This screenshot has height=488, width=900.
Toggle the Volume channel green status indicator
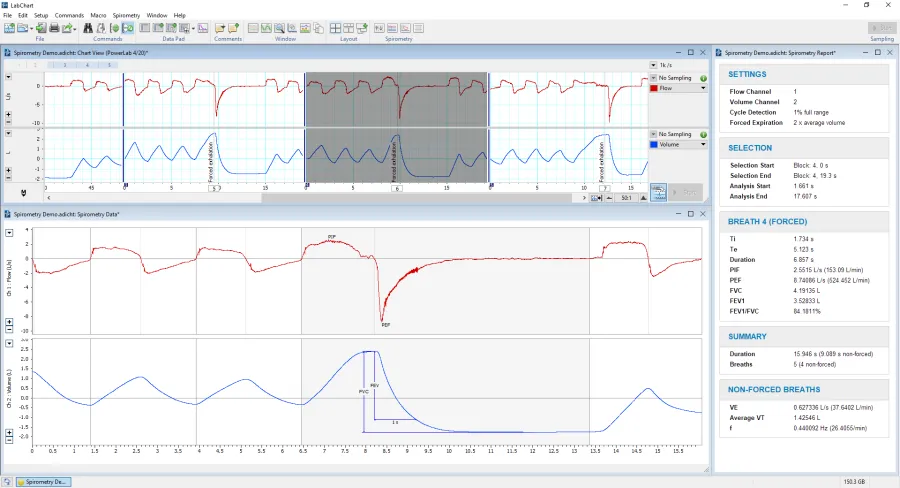tap(703, 133)
